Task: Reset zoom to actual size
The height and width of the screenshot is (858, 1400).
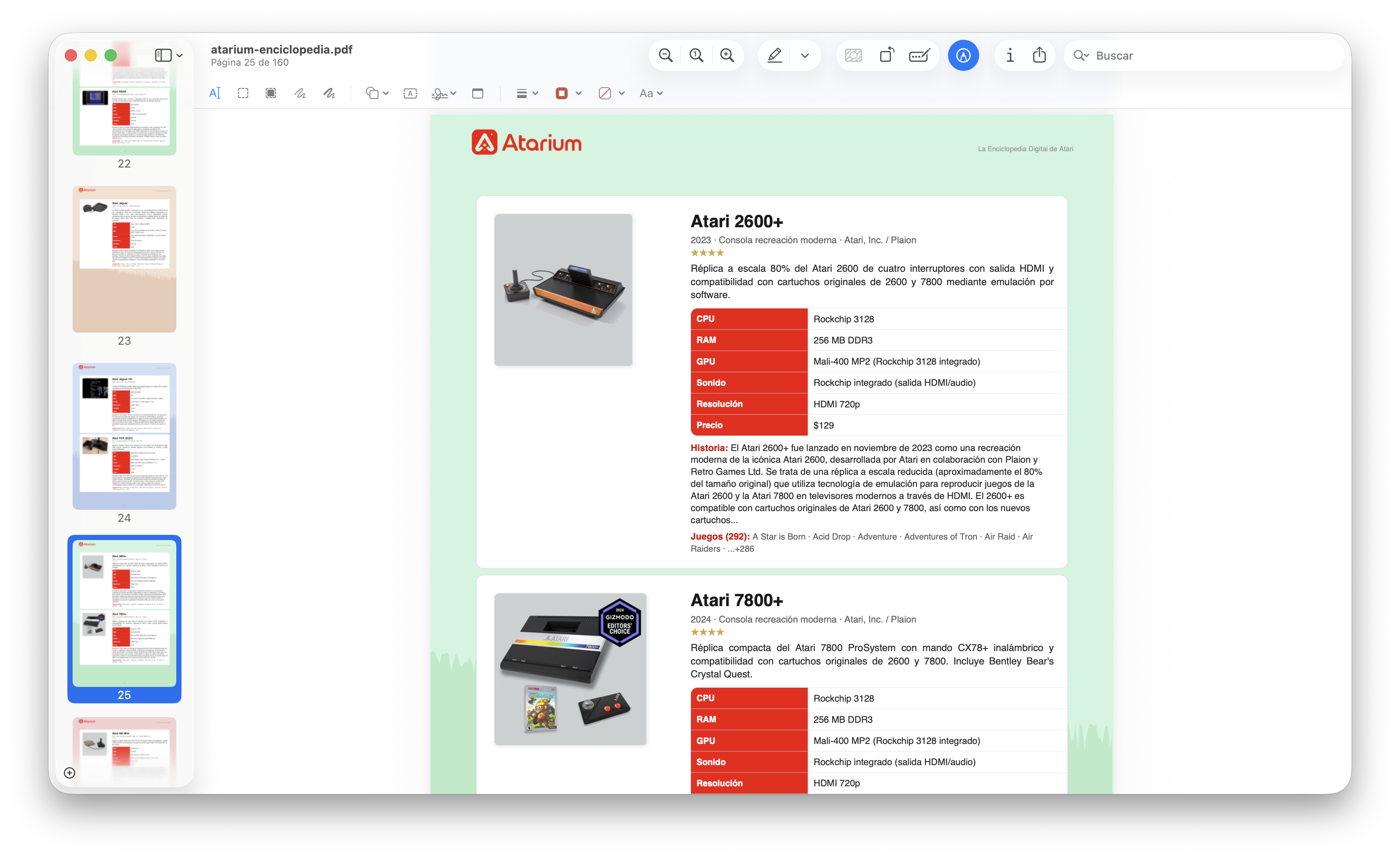Action: (x=696, y=55)
